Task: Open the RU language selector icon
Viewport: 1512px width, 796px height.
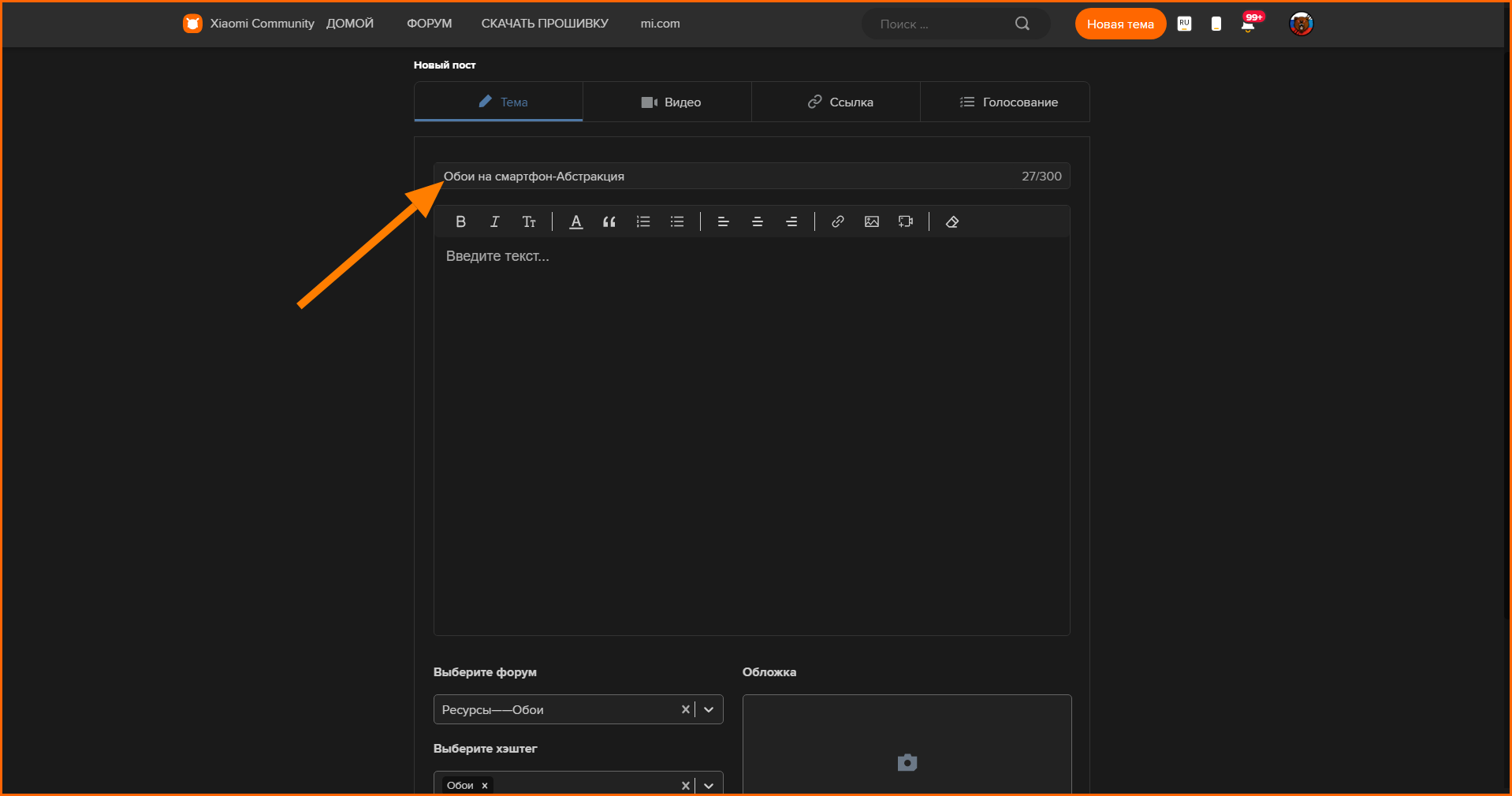Action: coord(1184,24)
